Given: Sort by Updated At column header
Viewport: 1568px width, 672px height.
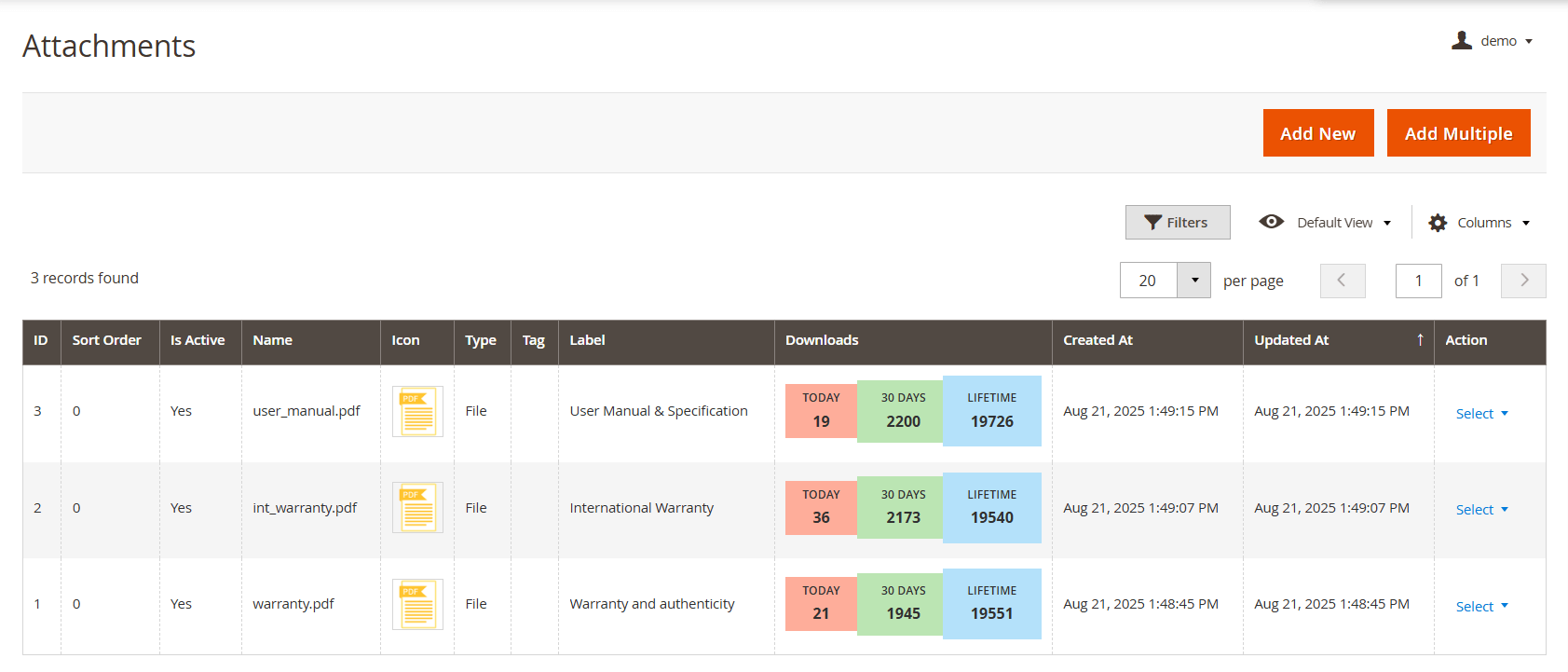Looking at the screenshot, I should pos(1291,340).
